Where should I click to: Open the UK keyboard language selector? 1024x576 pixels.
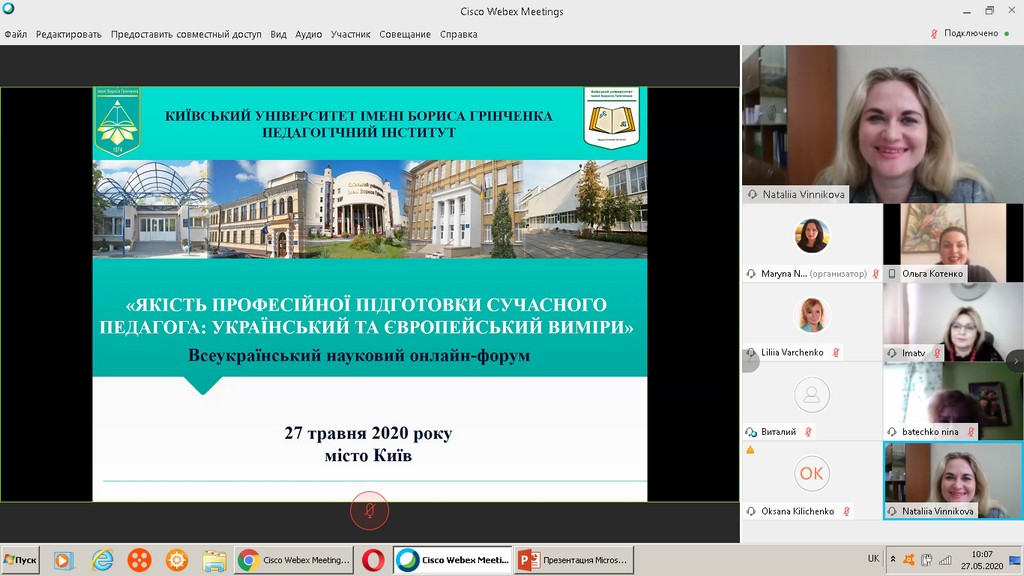(872, 560)
